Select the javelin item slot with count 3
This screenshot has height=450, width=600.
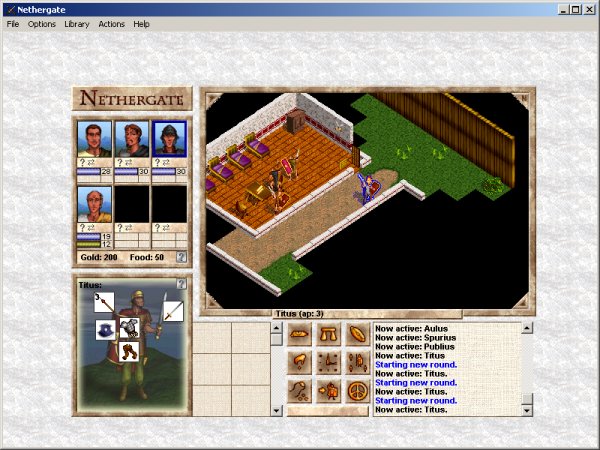click(x=104, y=301)
